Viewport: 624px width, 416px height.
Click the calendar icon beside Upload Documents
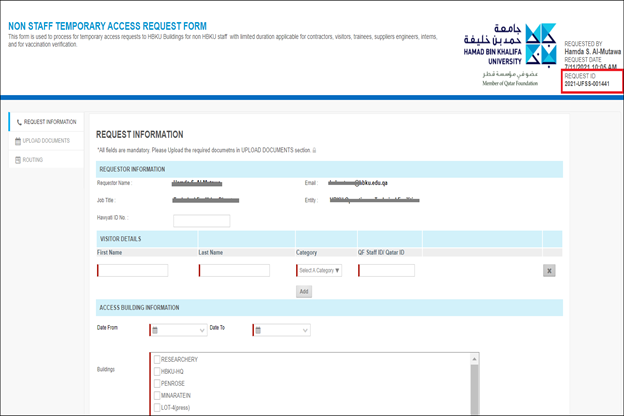(18, 141)
